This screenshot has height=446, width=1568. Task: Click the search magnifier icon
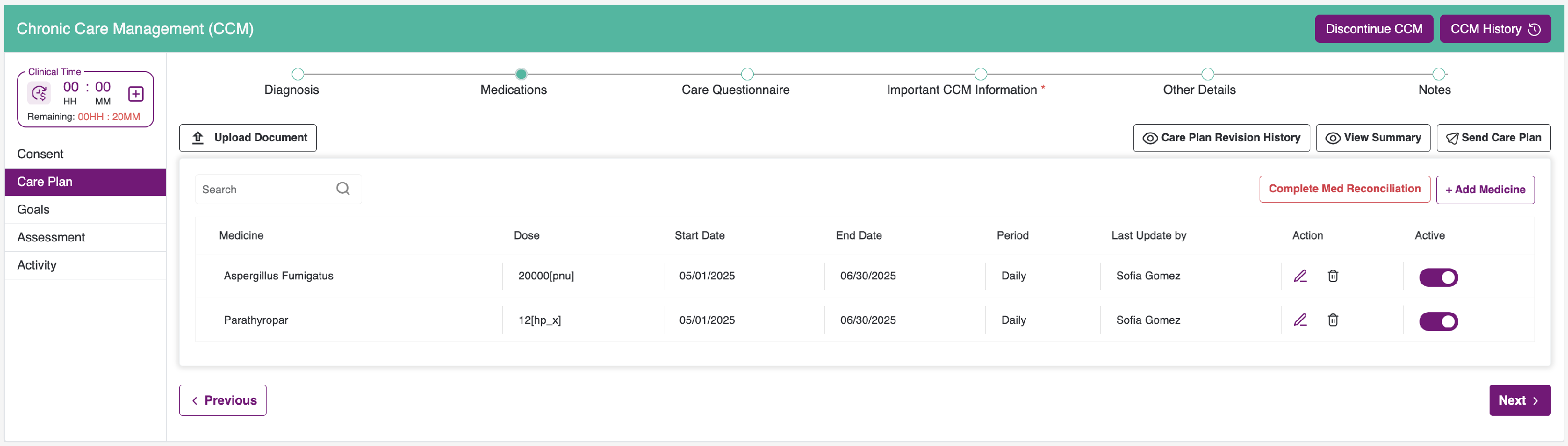pos(343,189)
